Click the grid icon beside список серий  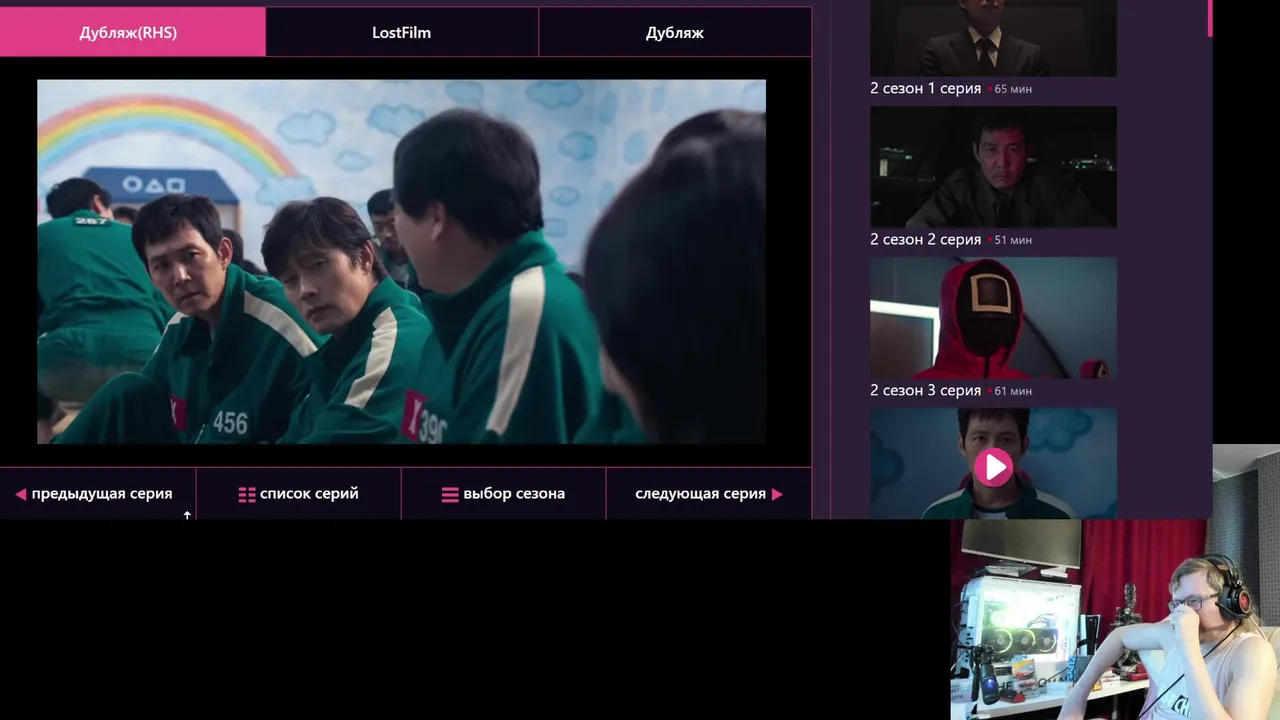click(247, 494)
